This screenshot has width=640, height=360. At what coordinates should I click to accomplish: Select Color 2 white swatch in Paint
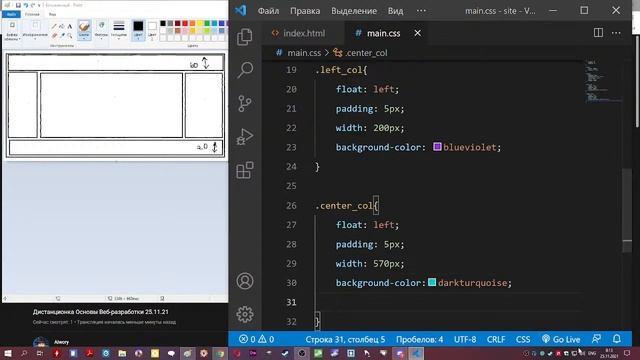click(152, 31)
